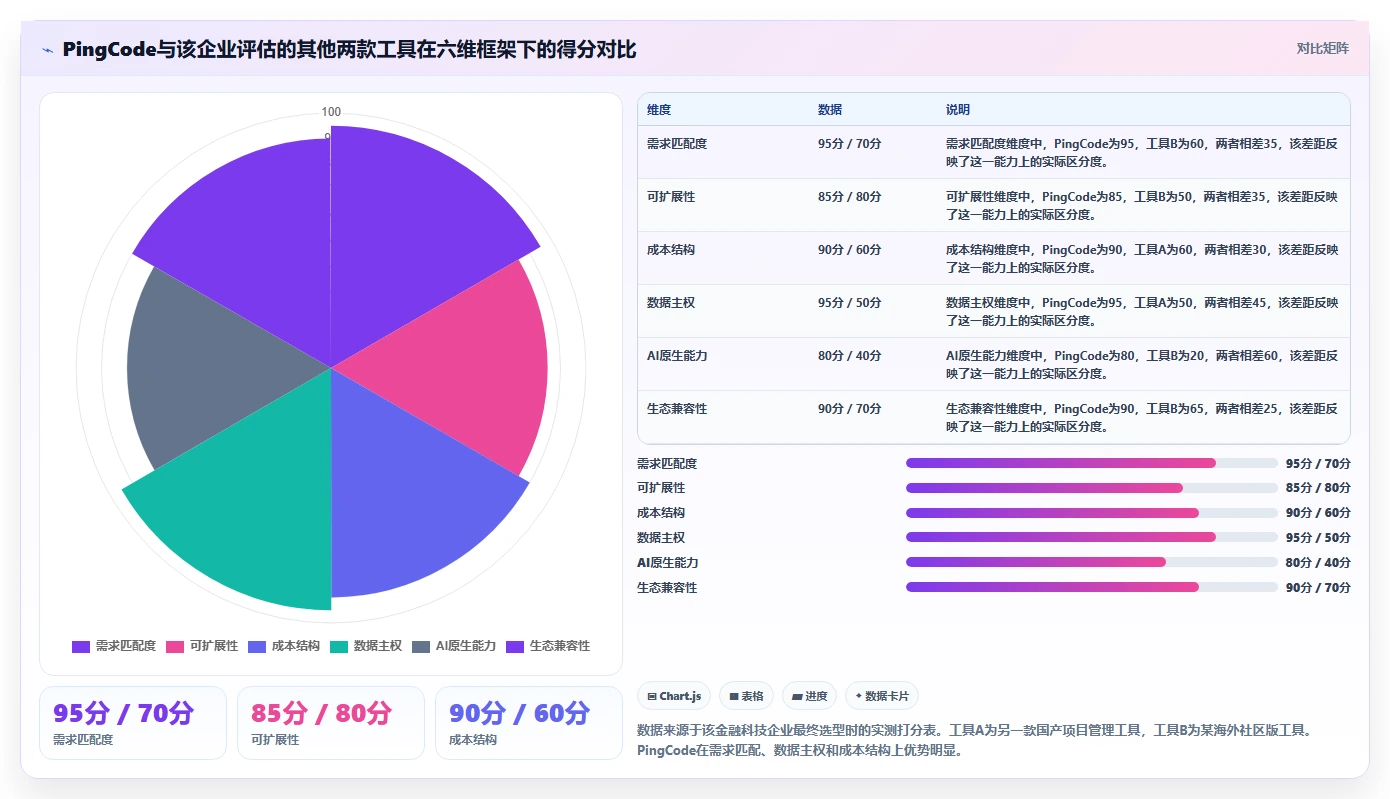Select the Chart.js chip
1390x799 pixels.
click(675, 696)
